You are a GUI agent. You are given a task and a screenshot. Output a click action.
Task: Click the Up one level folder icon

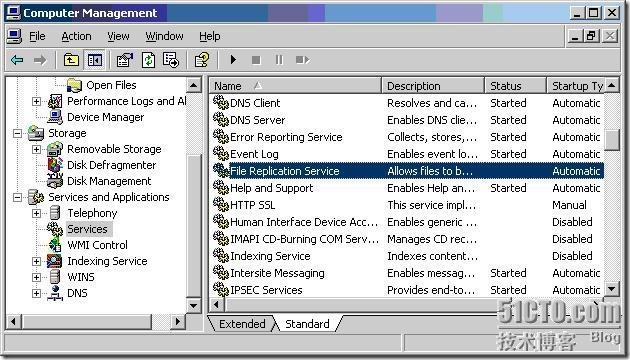(x=71, y=60)
